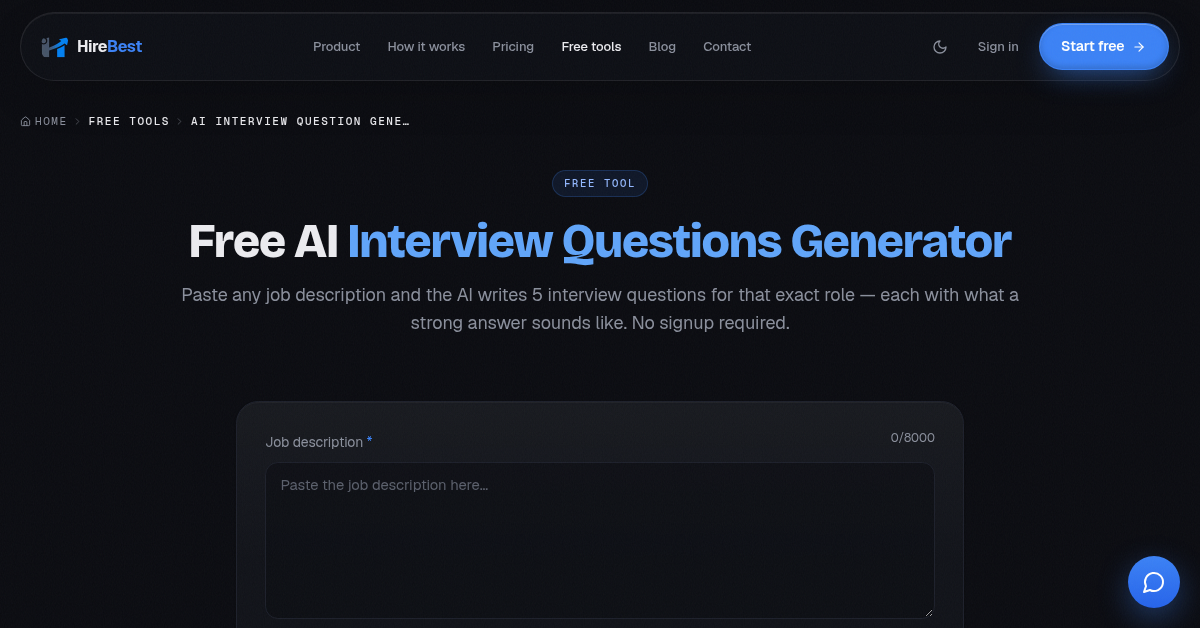Open the Product menu item
This screenshot has width=1200, height=628.
(336, 47)
